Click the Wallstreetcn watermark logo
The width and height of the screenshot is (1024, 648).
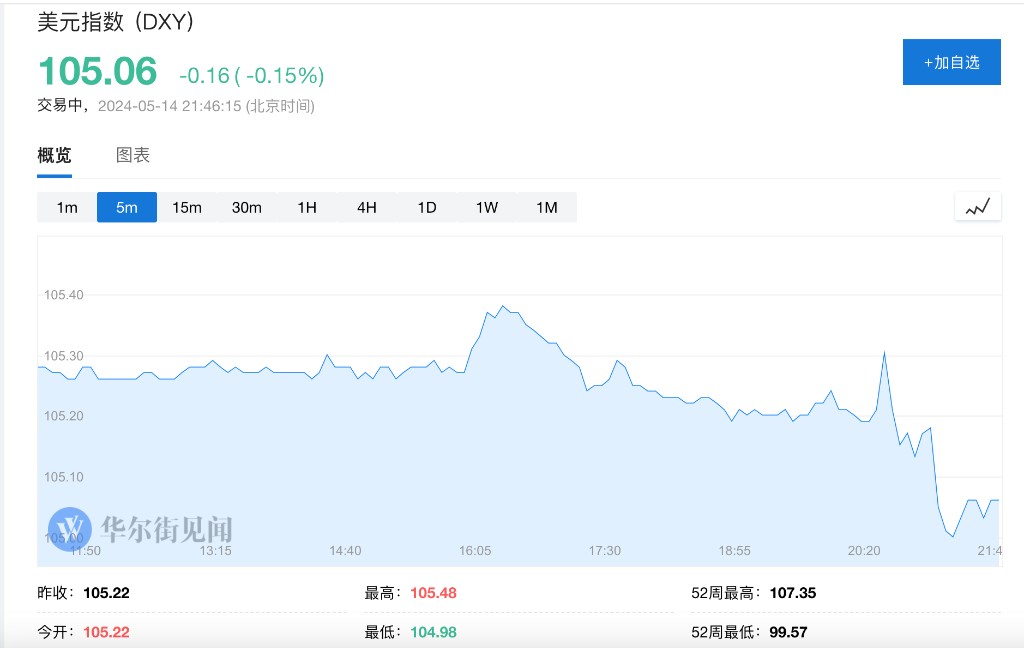click(x=142, y=526)
